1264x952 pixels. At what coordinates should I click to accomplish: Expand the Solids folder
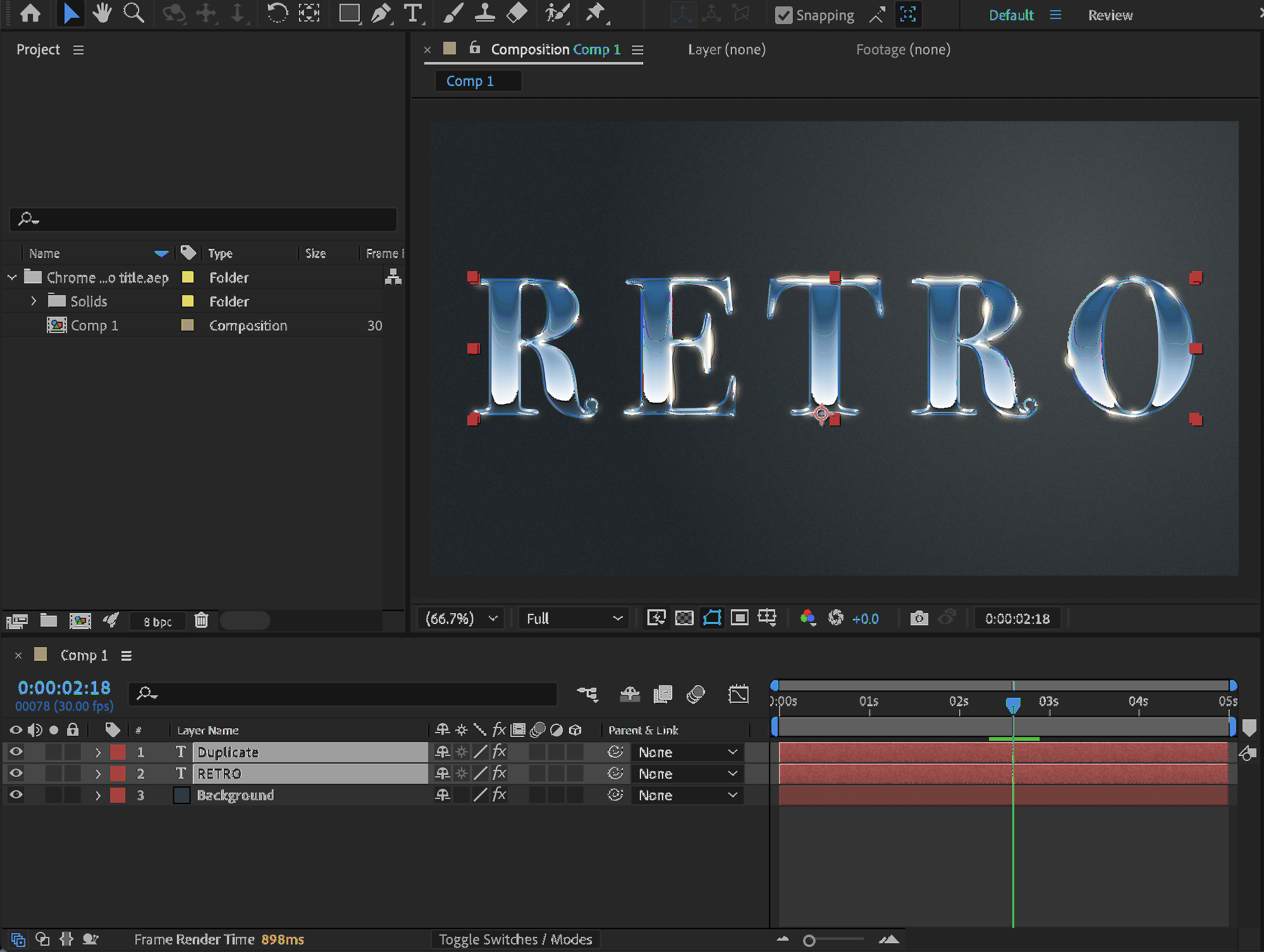34,302
